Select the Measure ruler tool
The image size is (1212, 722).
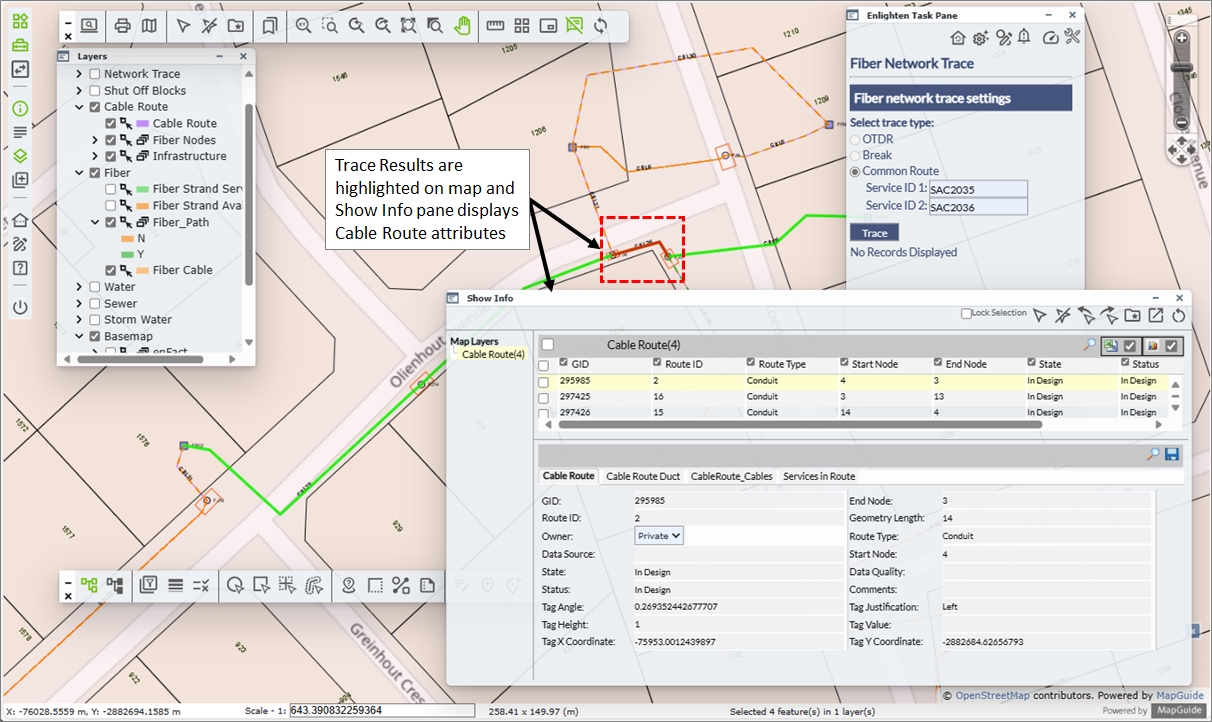pyautogui.click(x=495, y=26)
